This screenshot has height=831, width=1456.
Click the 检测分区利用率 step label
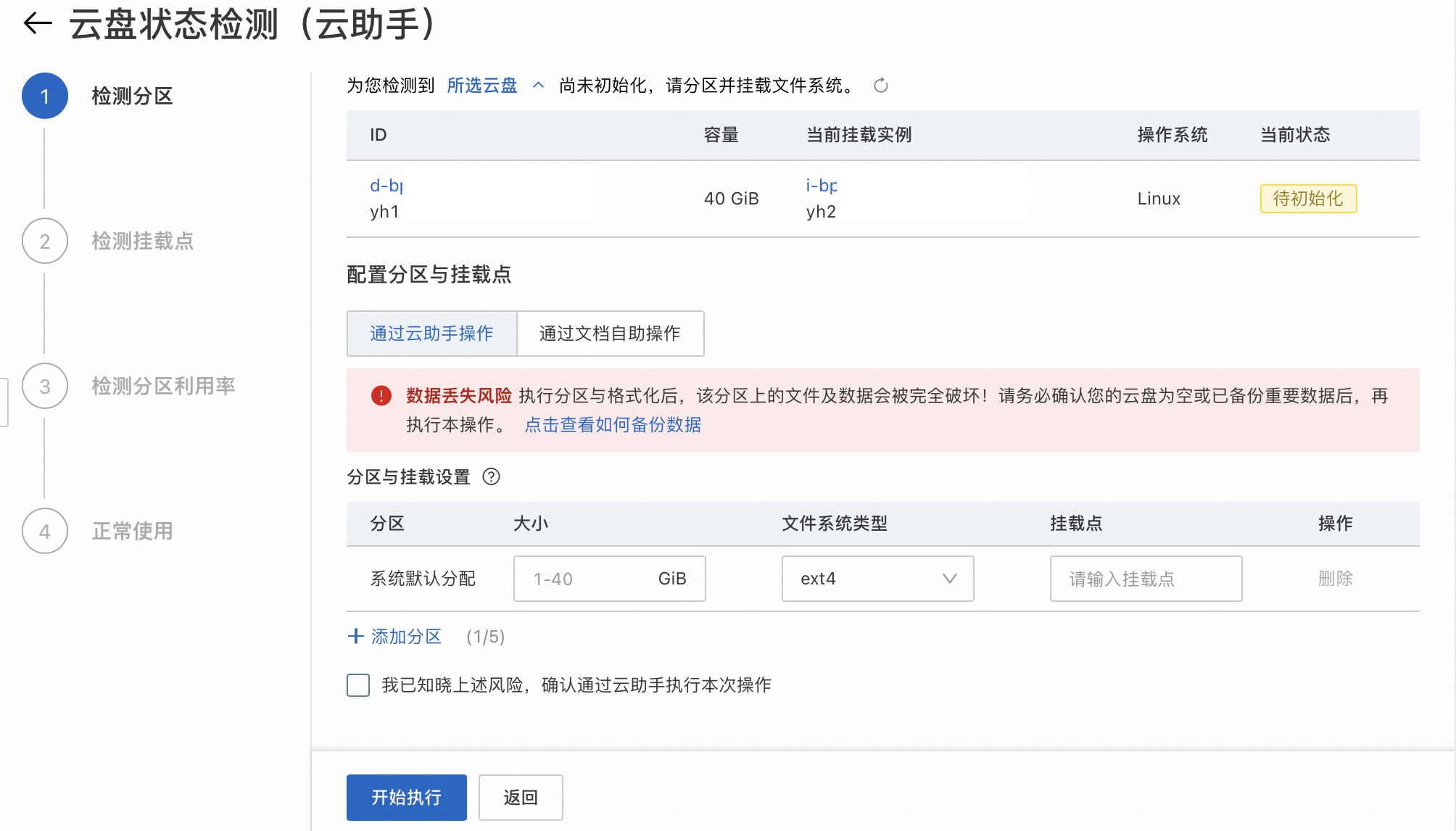tap(163, 386)
